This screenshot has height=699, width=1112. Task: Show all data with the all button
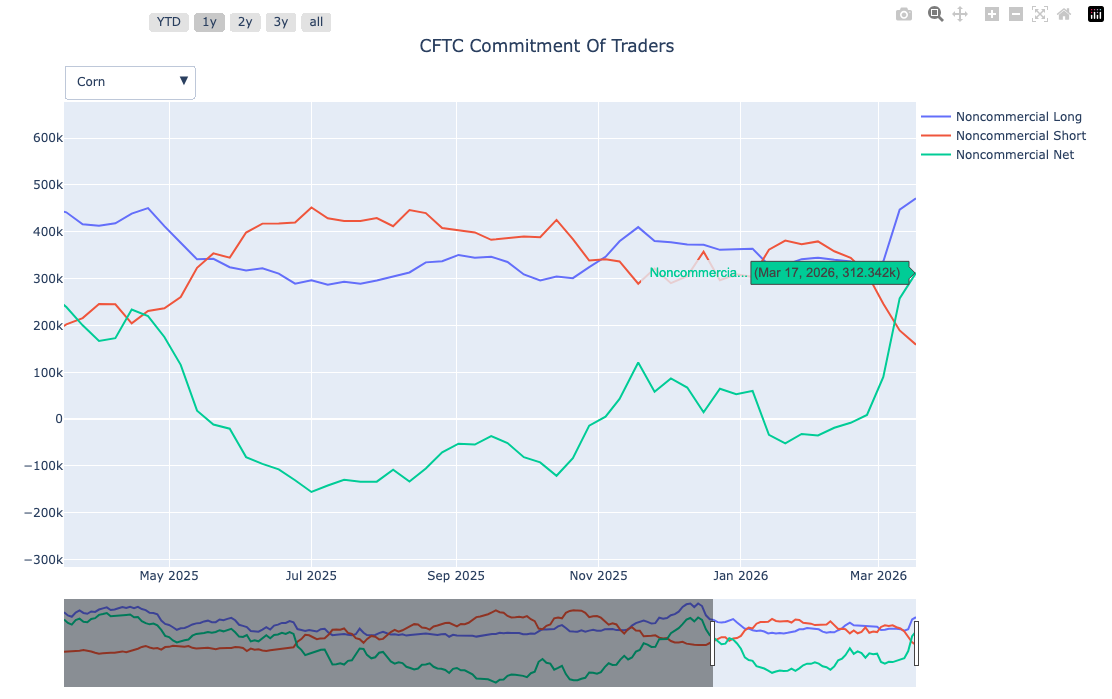pyautogui.click(x=316, y=22)
